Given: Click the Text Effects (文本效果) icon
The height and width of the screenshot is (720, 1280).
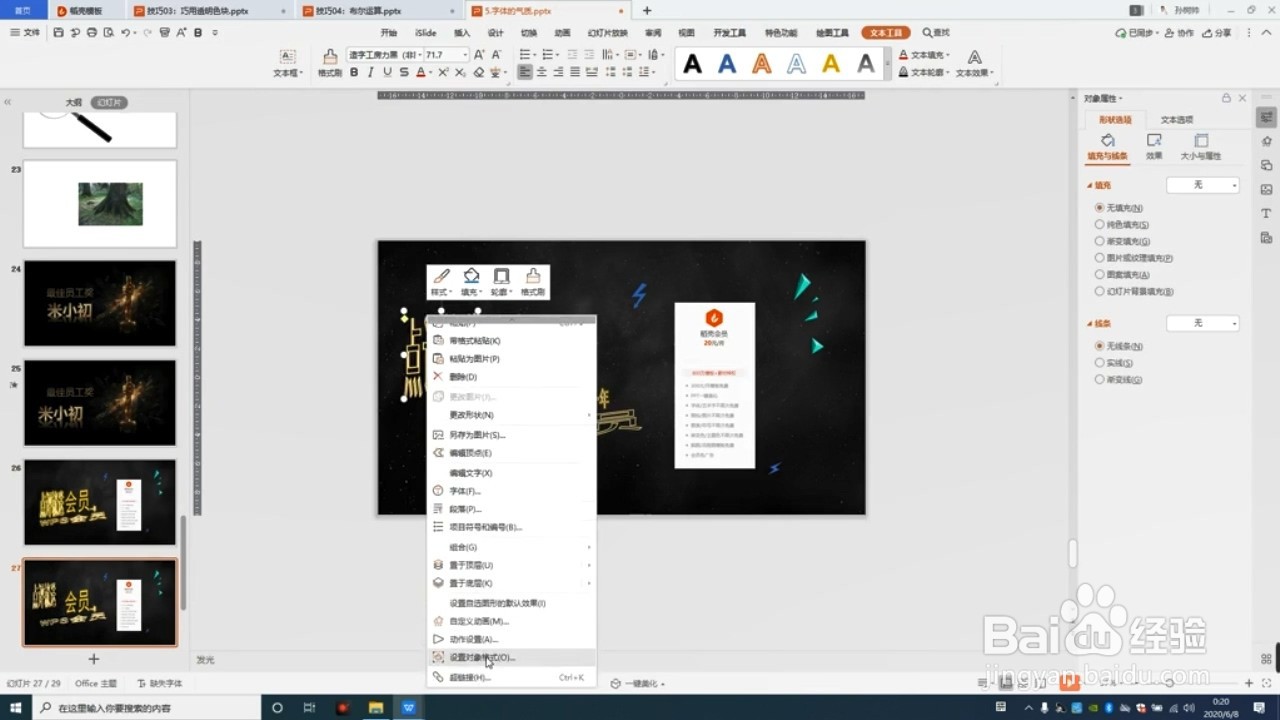Looking at the screenshot, I should pyautogui.click(x=974, y=57).
